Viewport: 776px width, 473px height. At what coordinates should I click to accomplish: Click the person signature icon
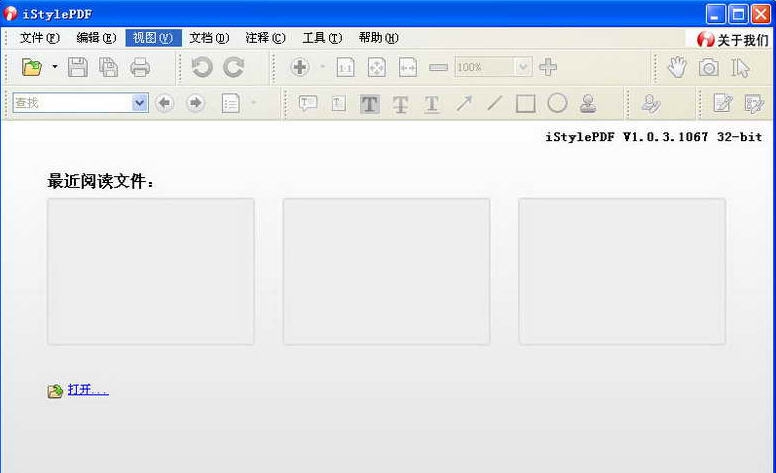651,103
